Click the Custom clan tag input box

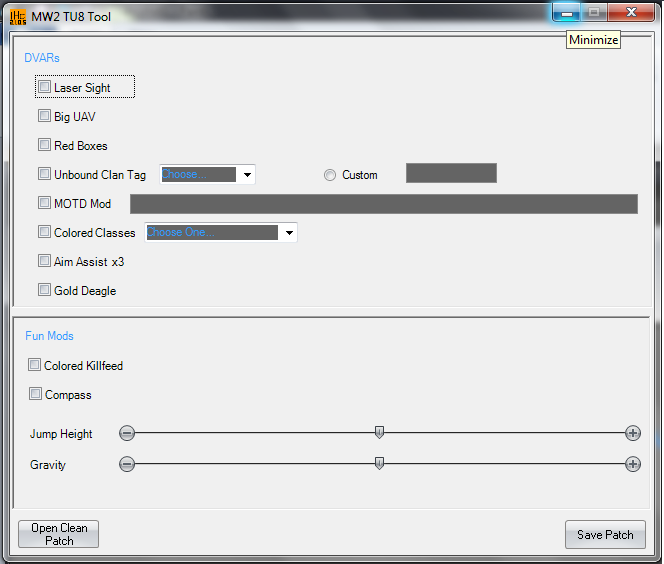click(451, 174)
